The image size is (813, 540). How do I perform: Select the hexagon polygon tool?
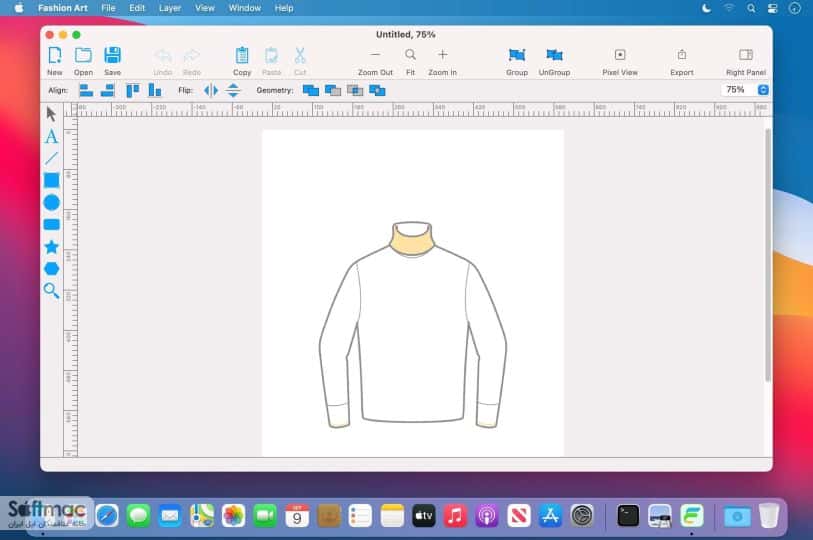(x=51, y=269)
